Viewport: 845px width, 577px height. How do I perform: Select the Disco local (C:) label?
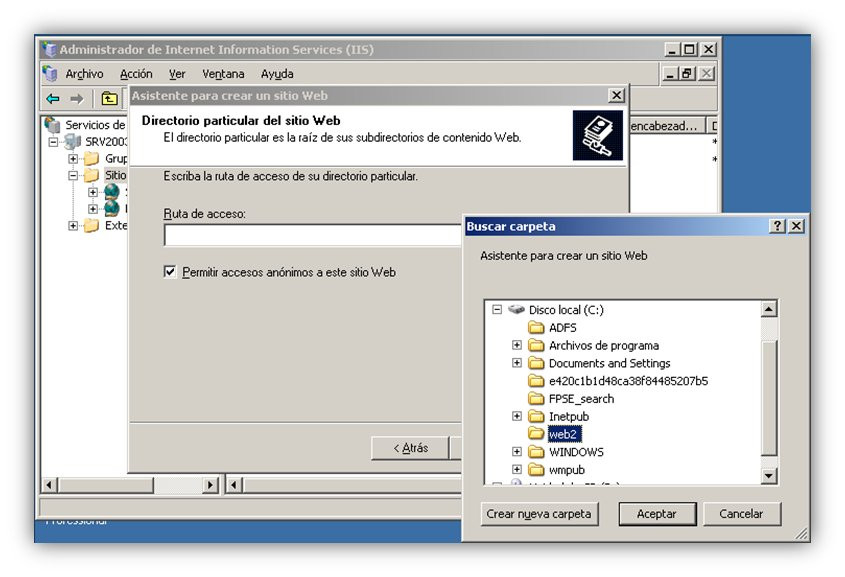point(566,310)
